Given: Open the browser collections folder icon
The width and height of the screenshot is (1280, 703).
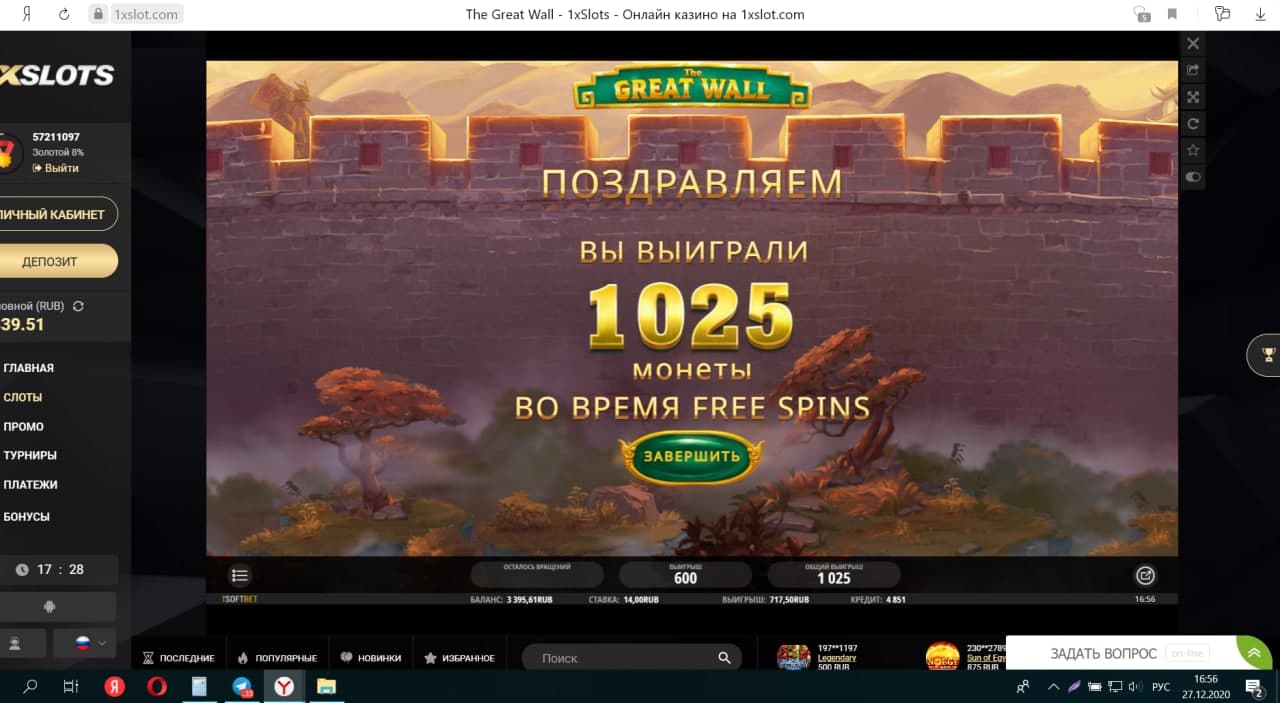Looking at the screenshot, I should (1222, 14).
